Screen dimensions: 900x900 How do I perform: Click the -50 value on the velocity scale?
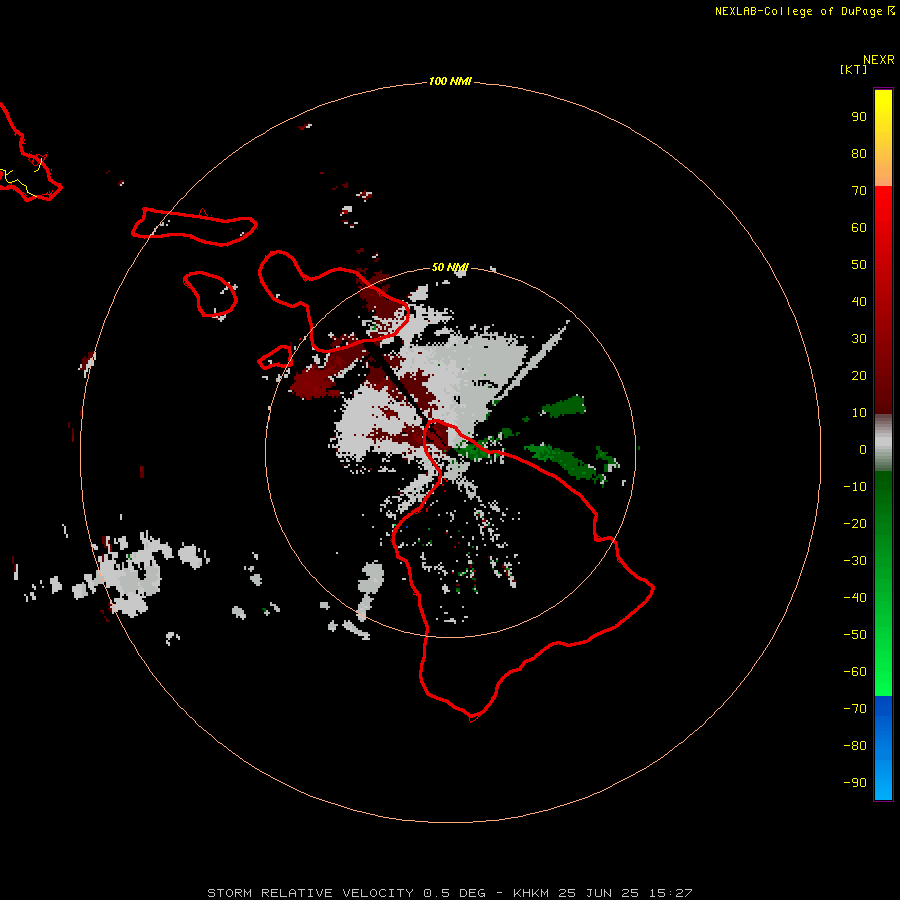[x=855, y=635]
